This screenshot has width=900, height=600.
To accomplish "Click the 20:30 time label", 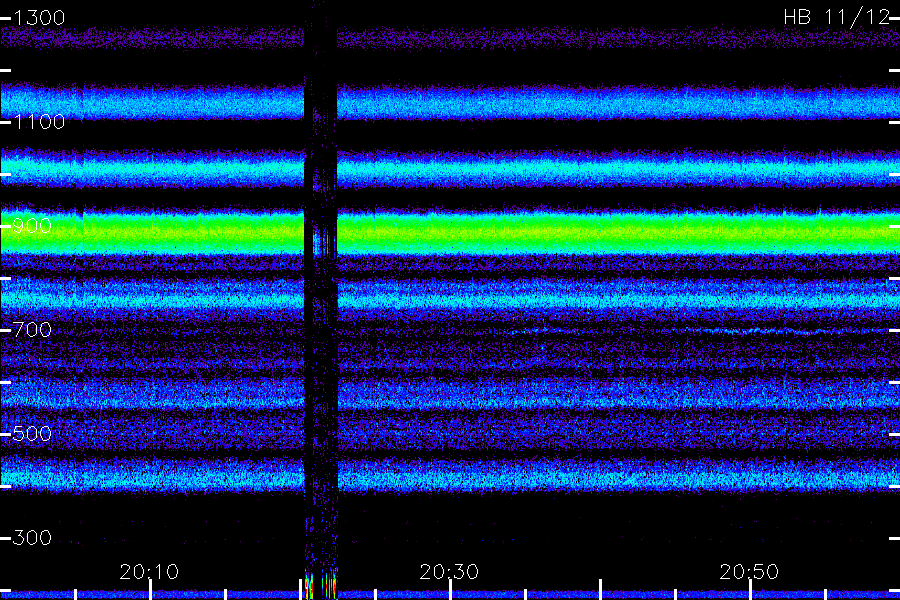I will pos(449,572).
